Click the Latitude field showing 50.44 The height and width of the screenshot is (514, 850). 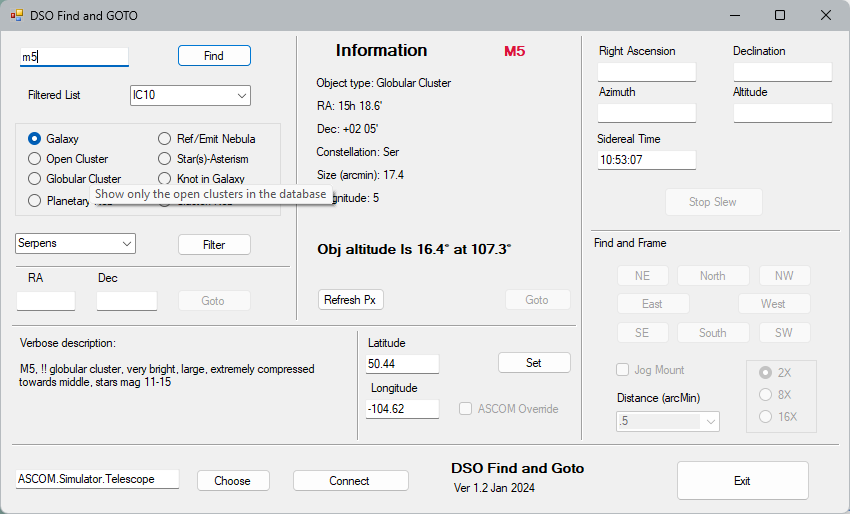click(x=402, y=364)
